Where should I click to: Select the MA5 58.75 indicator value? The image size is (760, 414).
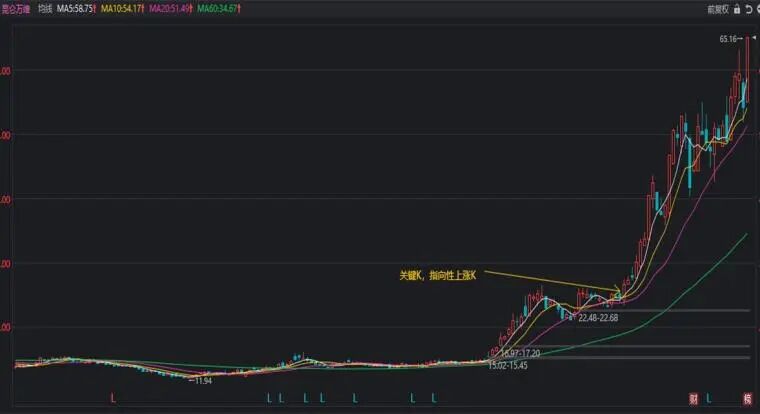pyautogui.click(x=76, y=9)
